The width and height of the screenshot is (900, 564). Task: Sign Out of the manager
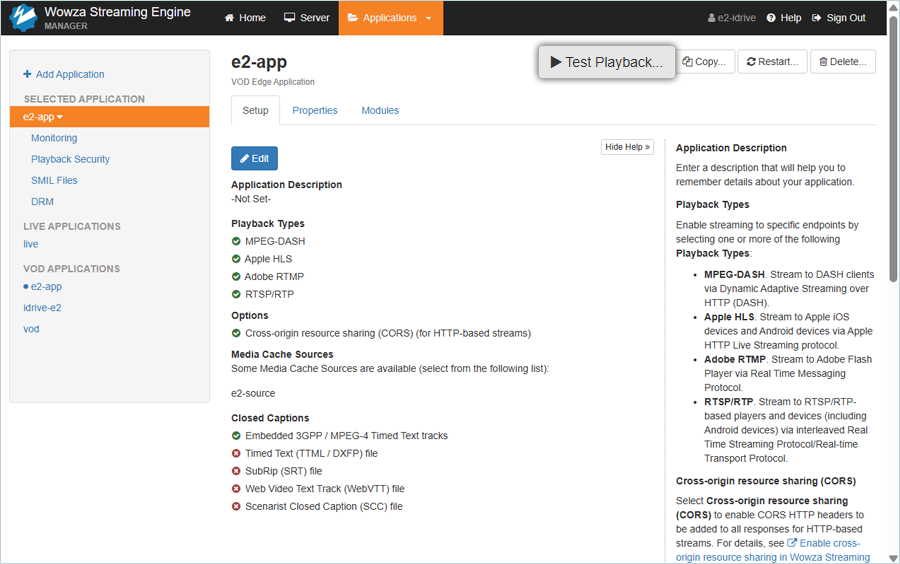pos(839,18)
